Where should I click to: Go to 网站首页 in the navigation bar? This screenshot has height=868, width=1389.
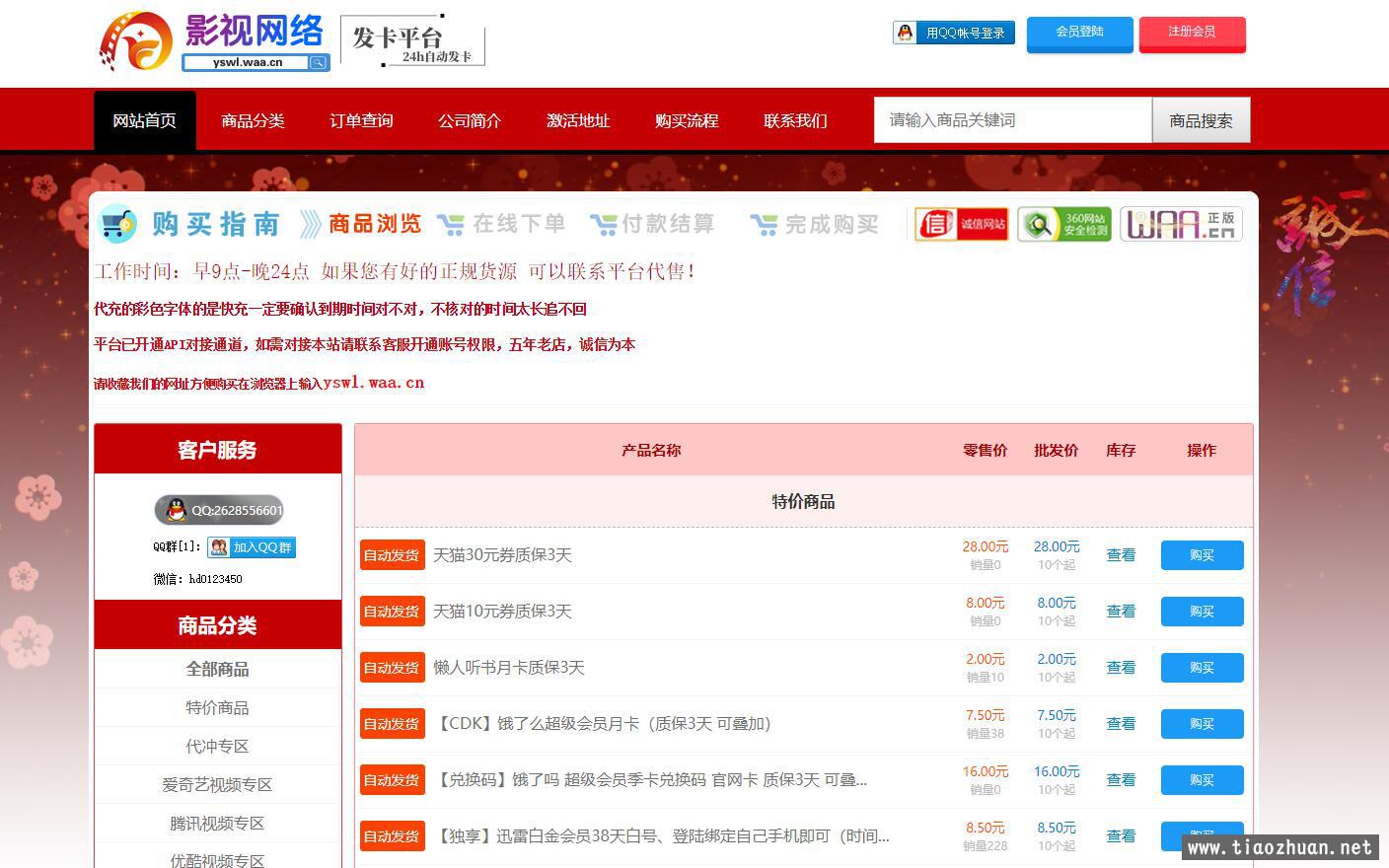point(145,120)
